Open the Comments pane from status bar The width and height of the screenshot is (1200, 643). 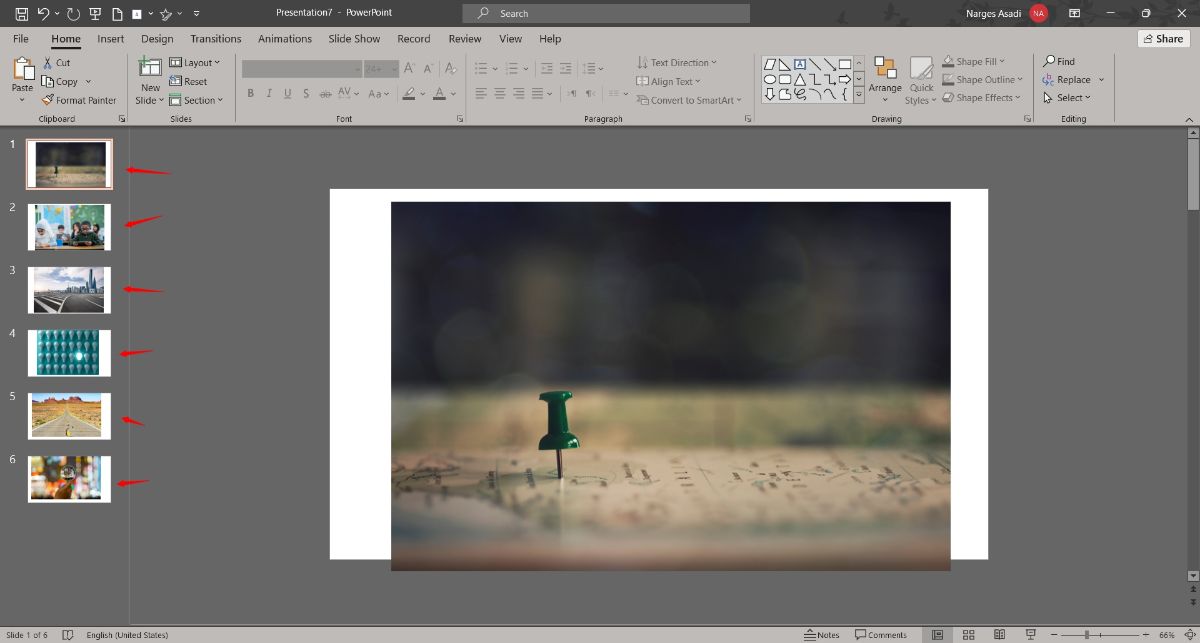(x=881, y=635)
